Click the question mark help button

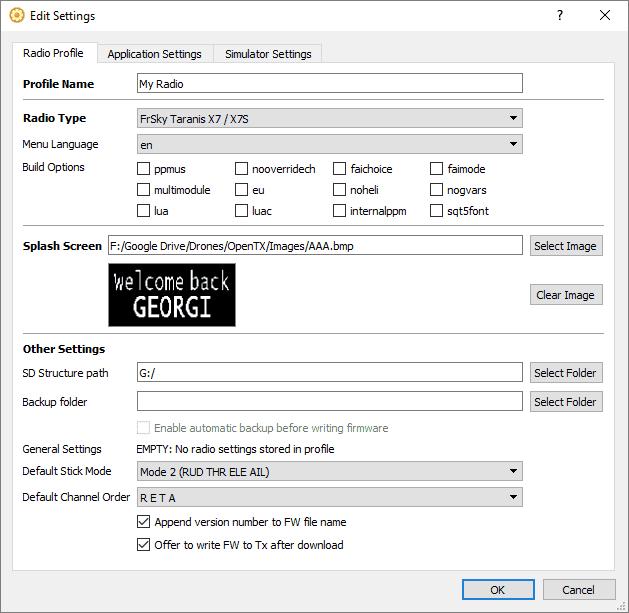point(560,16)
